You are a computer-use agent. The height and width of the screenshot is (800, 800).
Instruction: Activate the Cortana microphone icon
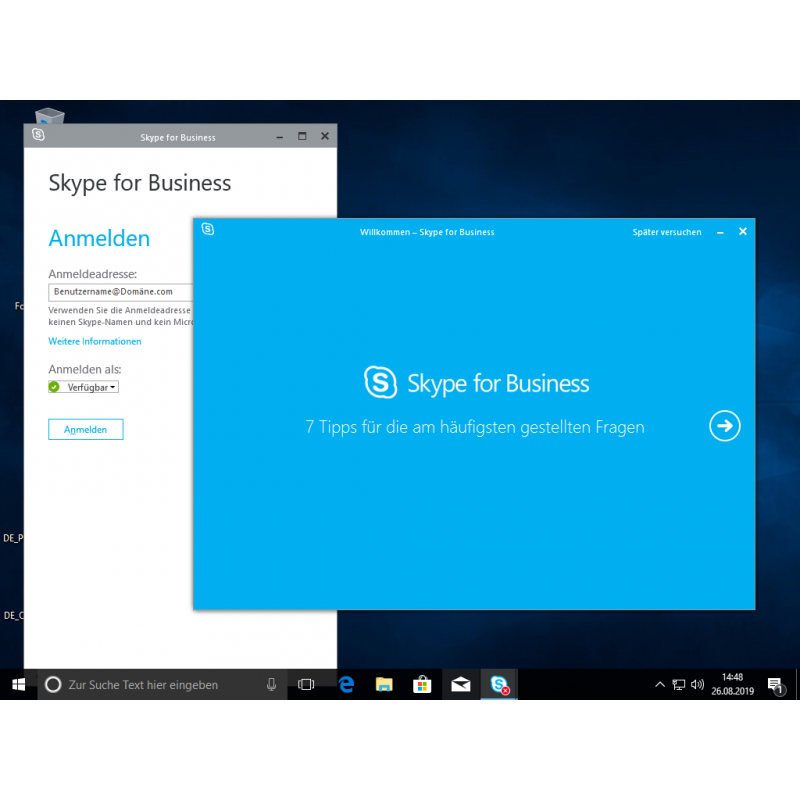[x=271, y=684]
